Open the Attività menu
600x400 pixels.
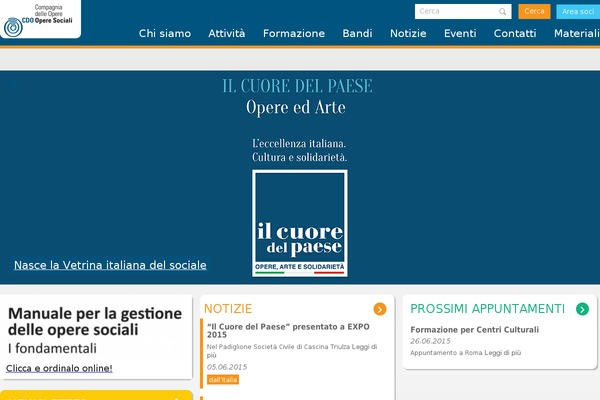(x=227, y=33)
